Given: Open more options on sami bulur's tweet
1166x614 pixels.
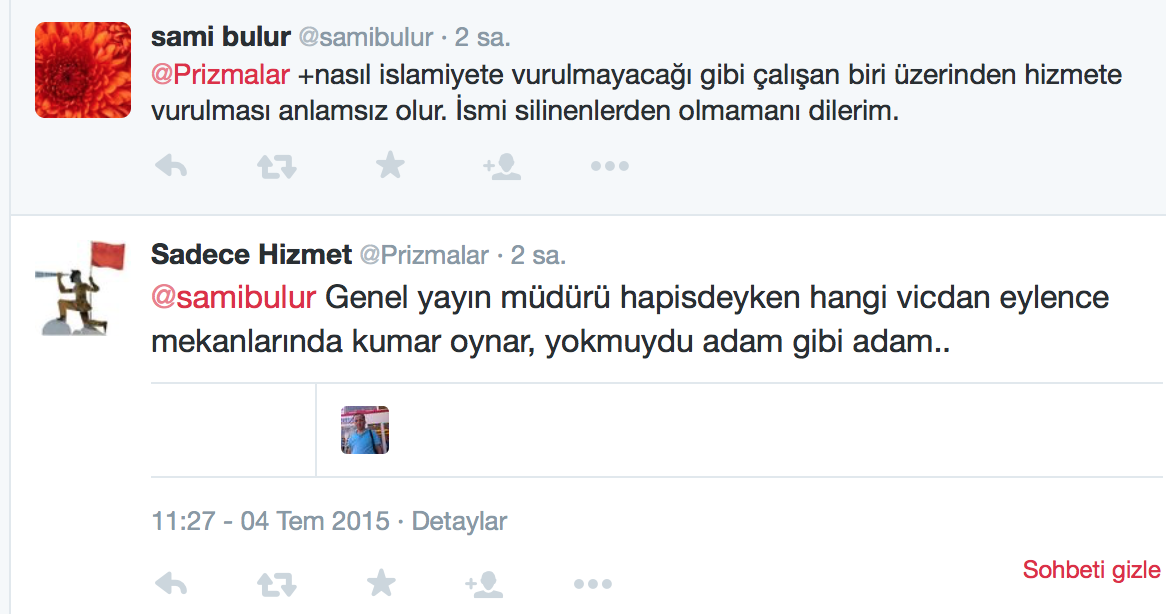Looking at the screenshot, I should (609, 166).
